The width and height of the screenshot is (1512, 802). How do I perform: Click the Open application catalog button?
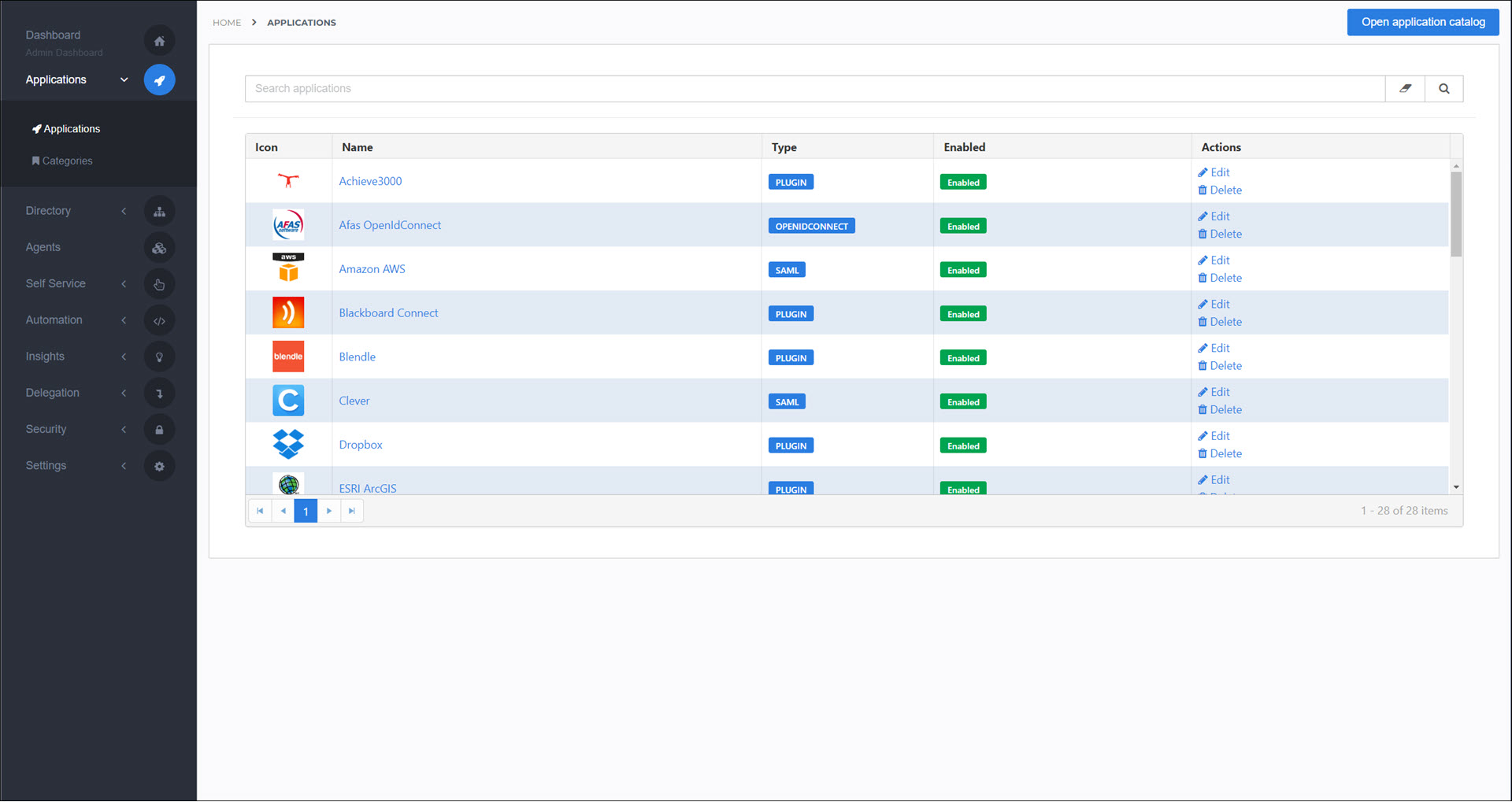click(x=1423, y=22)
